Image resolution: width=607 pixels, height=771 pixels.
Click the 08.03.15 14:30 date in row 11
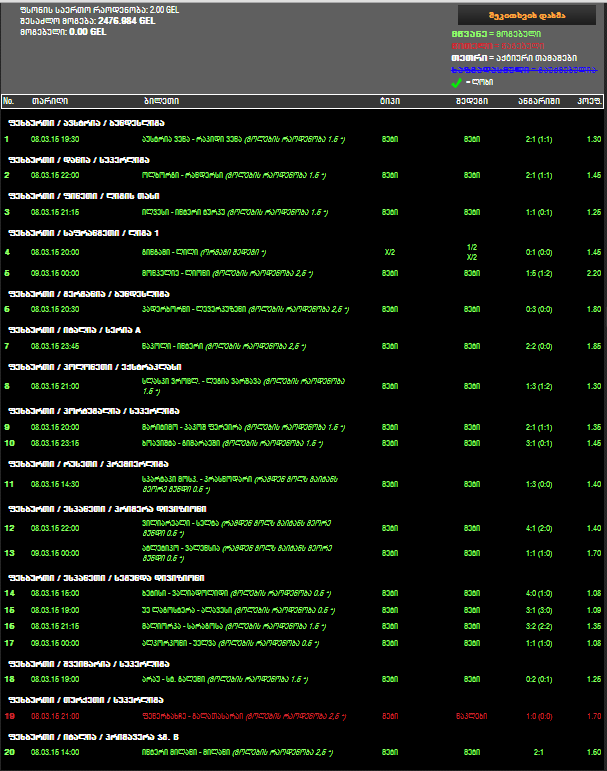coord(52,483)
